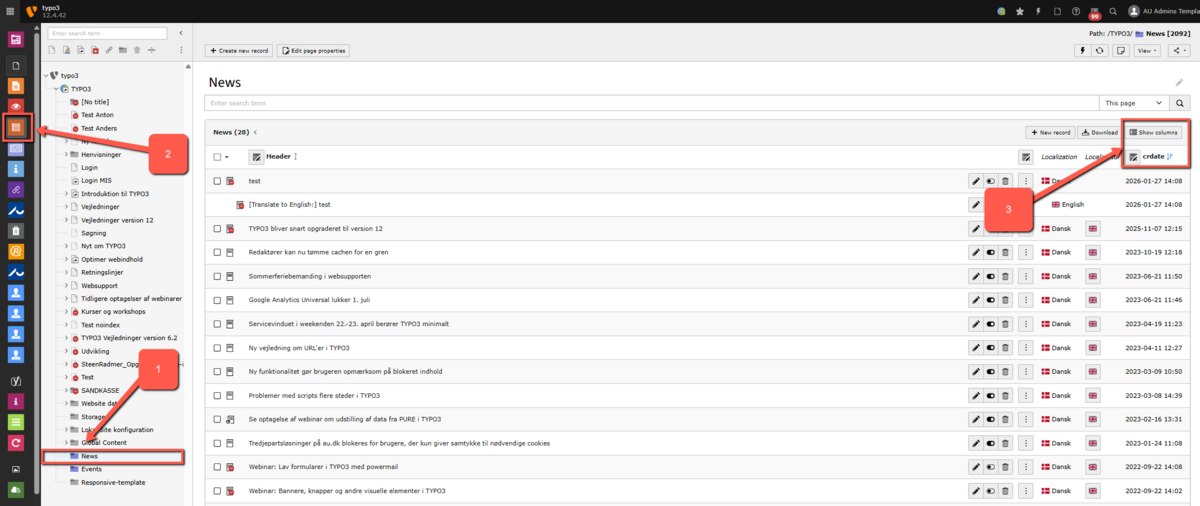This screenshot has height=506, width=1200.
Task: Tick the checkbox for the 'test' news record
Action: click(217, 181)
